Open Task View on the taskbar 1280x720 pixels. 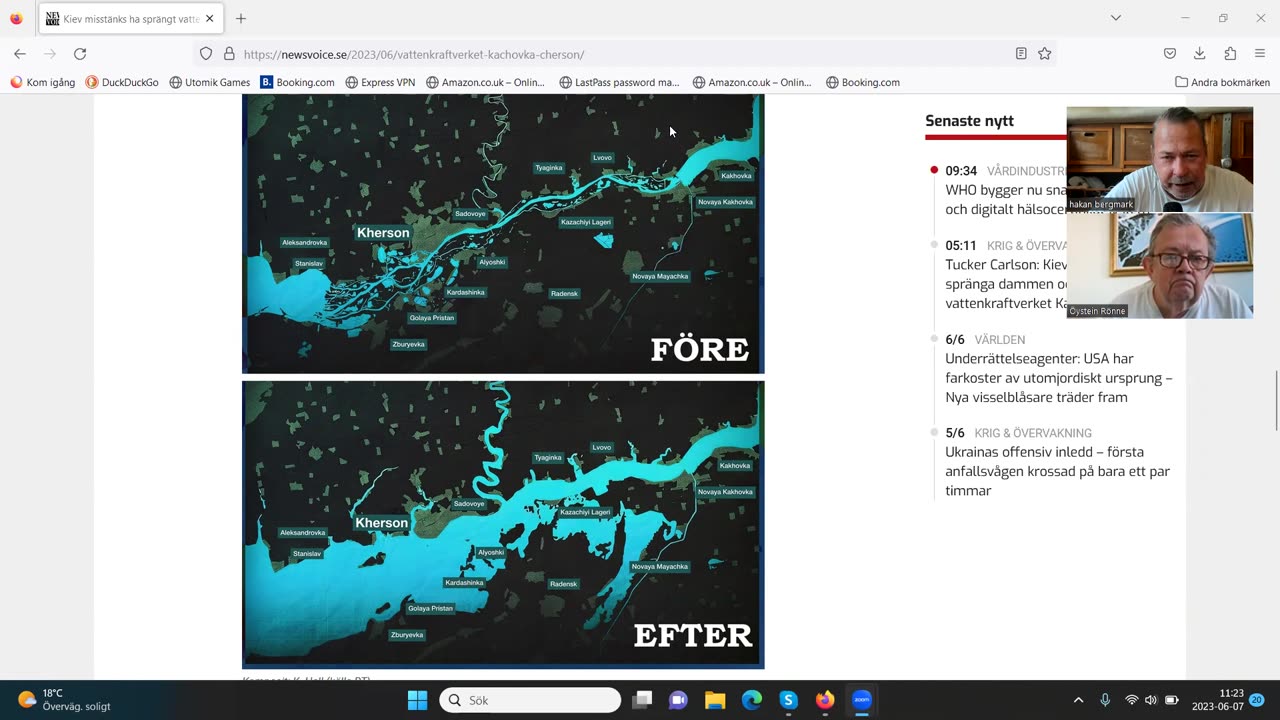(642, 700)
